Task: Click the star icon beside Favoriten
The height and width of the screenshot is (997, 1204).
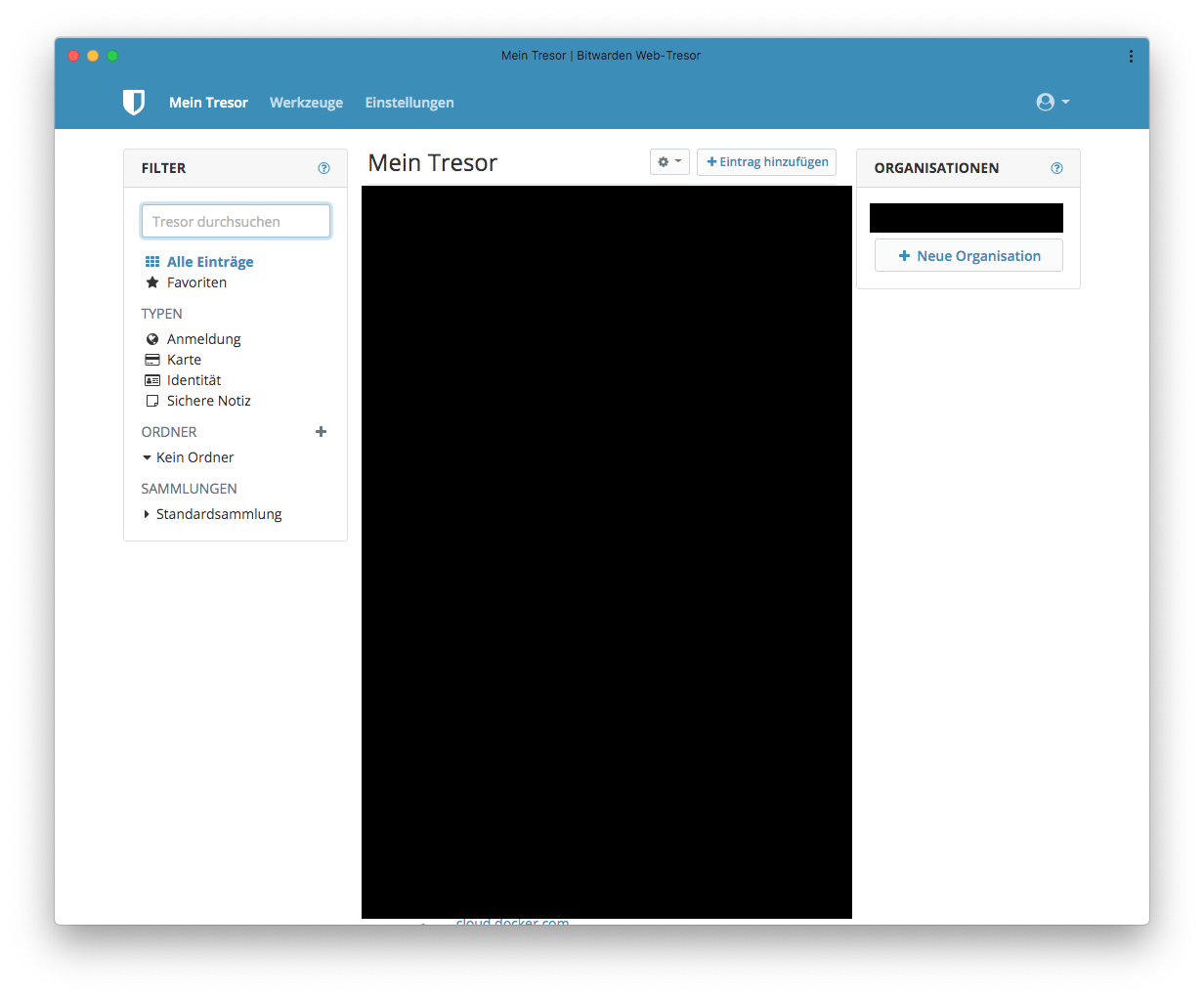Action: click(x=152, y=282)
